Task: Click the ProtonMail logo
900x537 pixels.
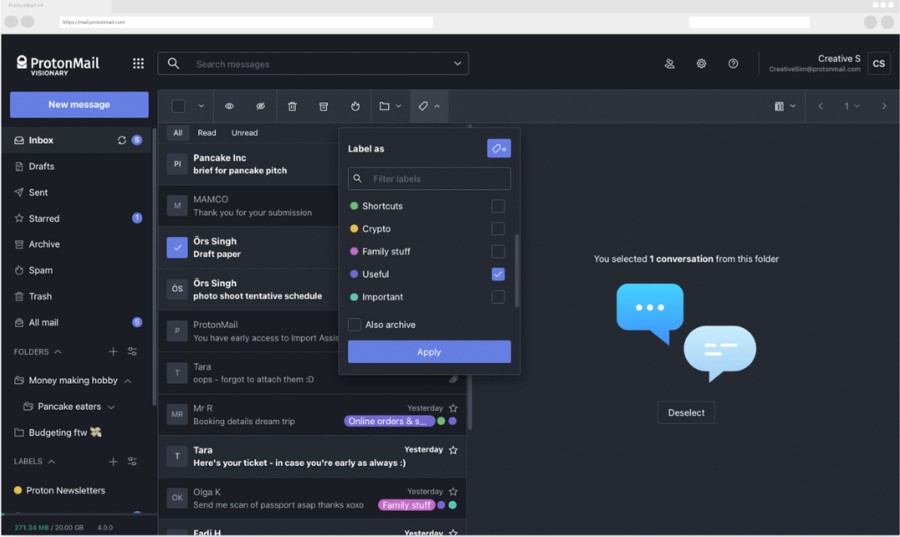Action: click(x=57, y=64)
